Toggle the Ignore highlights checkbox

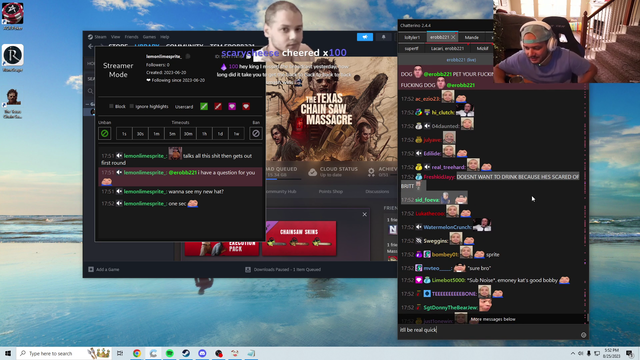[131, 106]
